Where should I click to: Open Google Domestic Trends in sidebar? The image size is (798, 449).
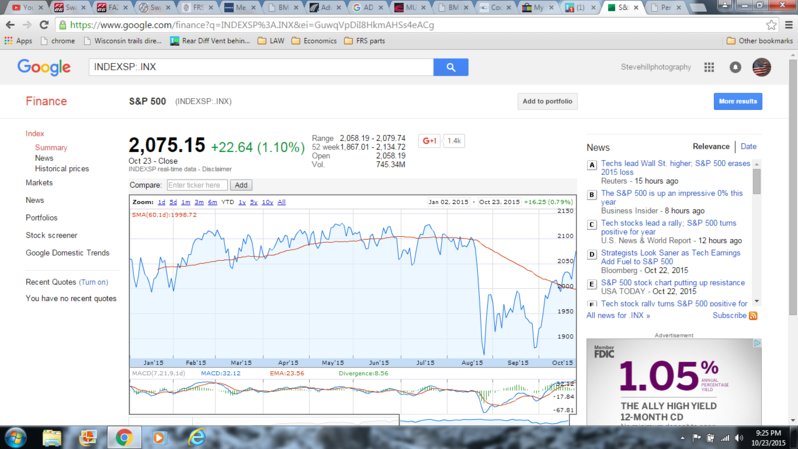point(67,253)
